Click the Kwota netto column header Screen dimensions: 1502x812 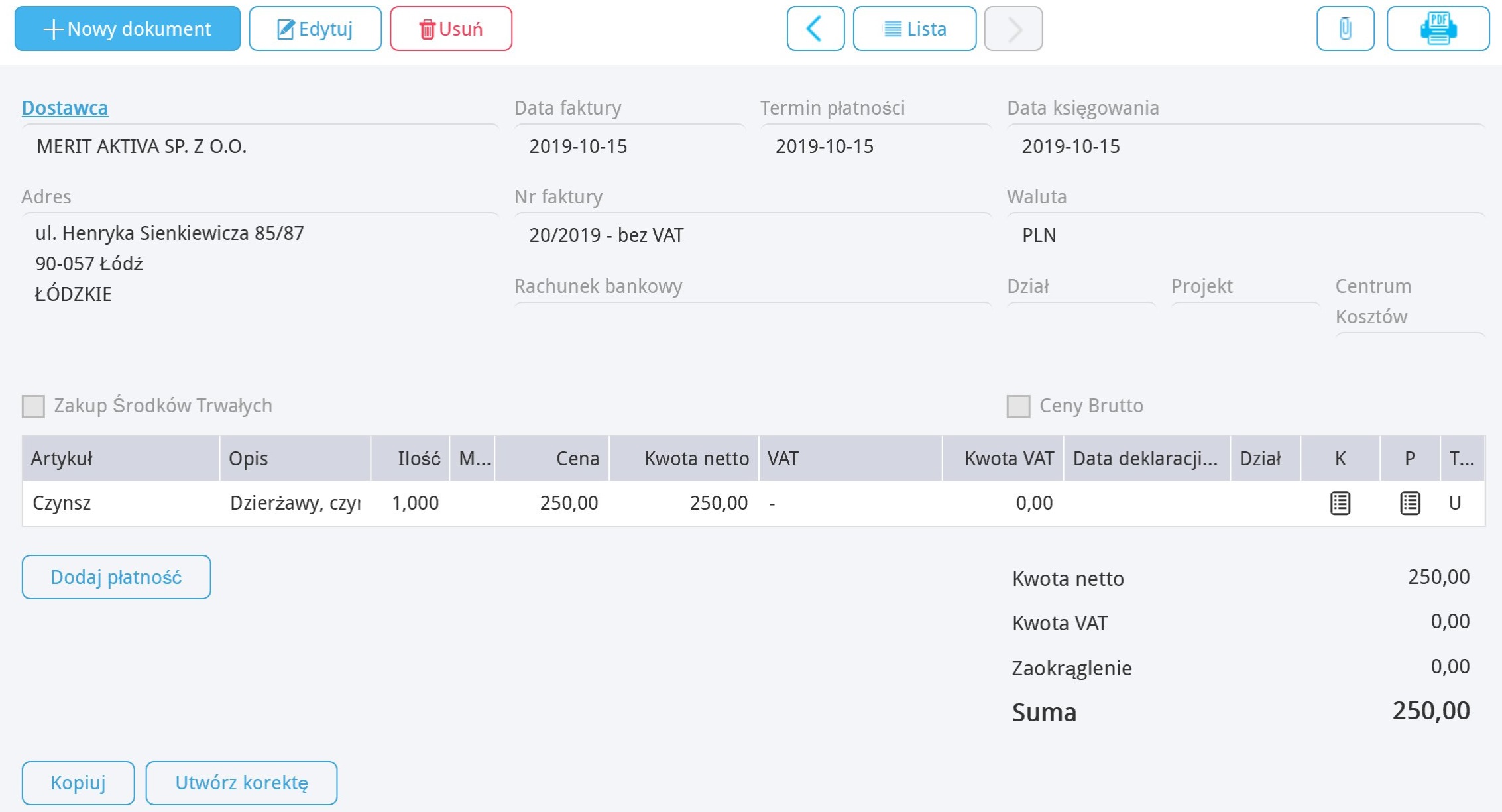tap(683, 458)
